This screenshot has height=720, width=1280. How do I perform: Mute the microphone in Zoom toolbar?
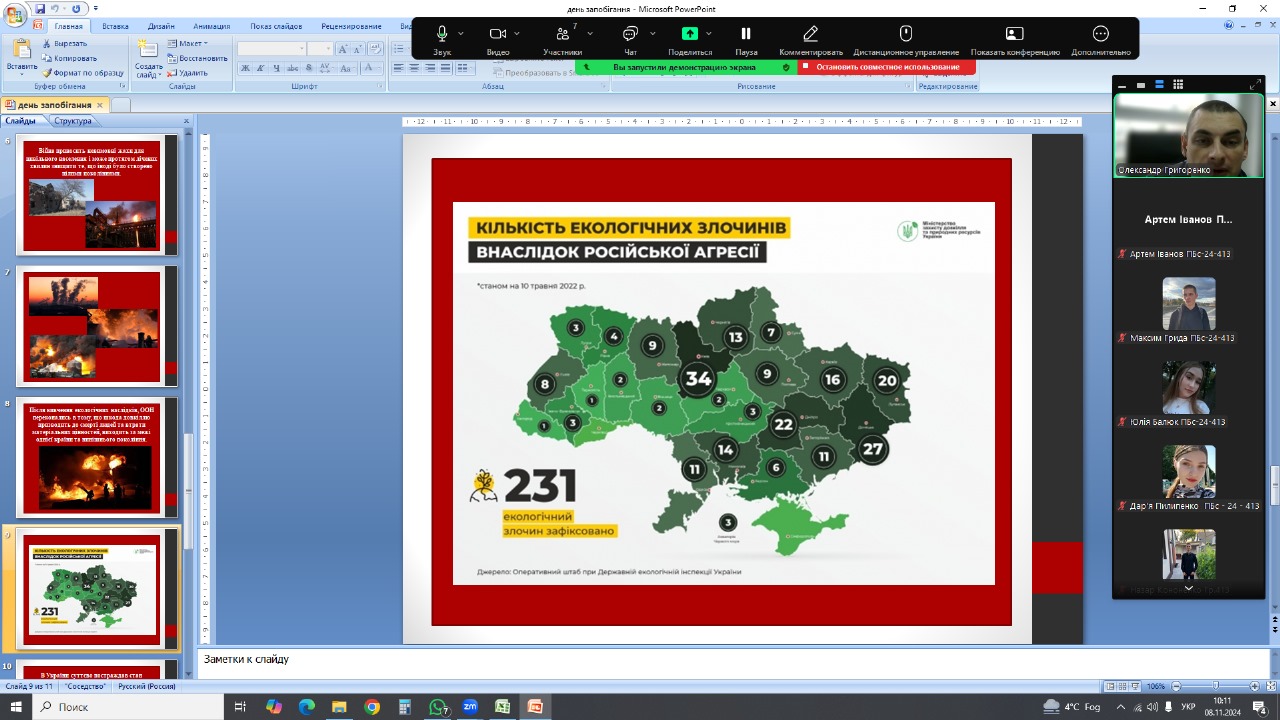[442, 34]
